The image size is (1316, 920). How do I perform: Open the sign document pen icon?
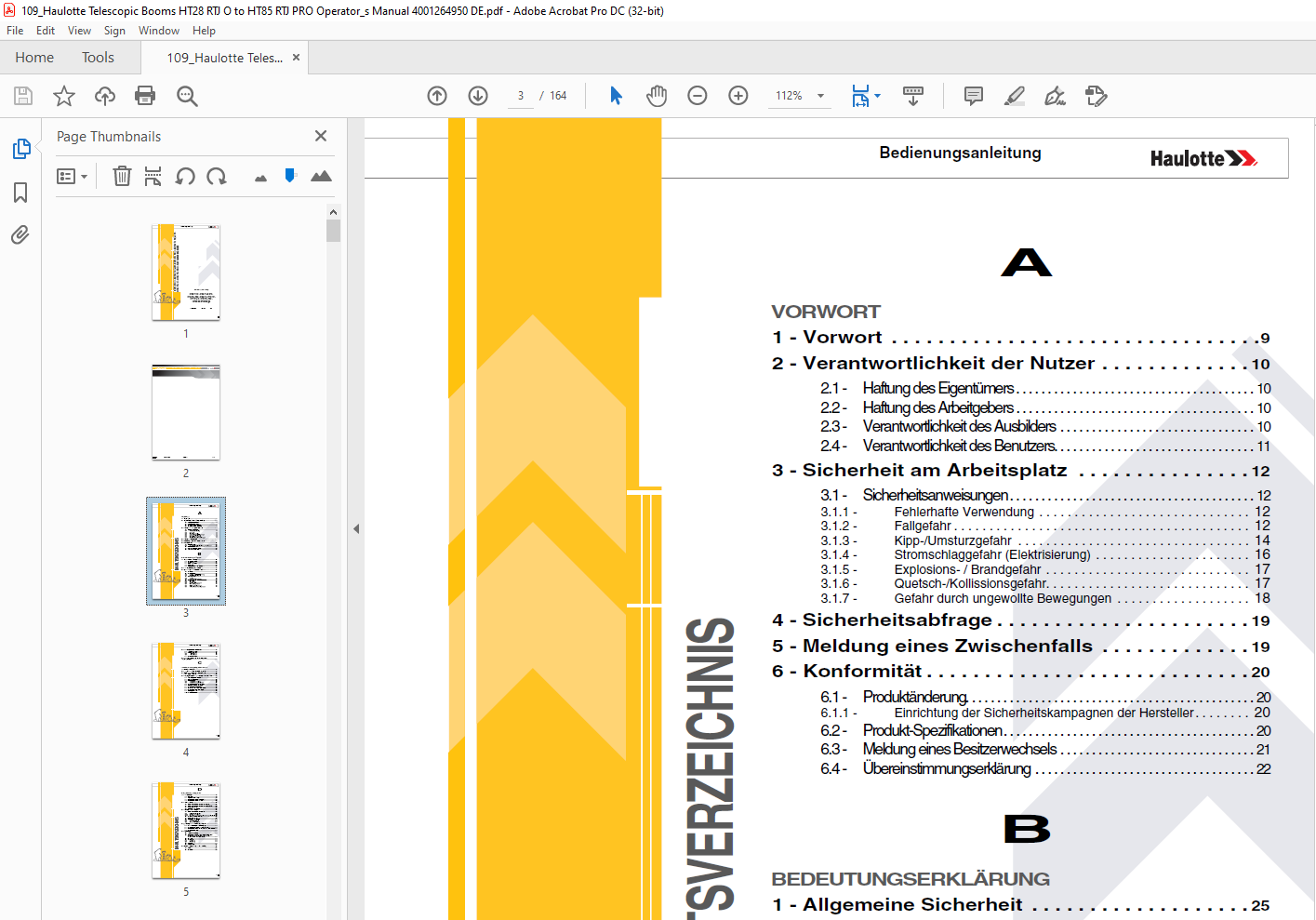tap(1055, 96)
